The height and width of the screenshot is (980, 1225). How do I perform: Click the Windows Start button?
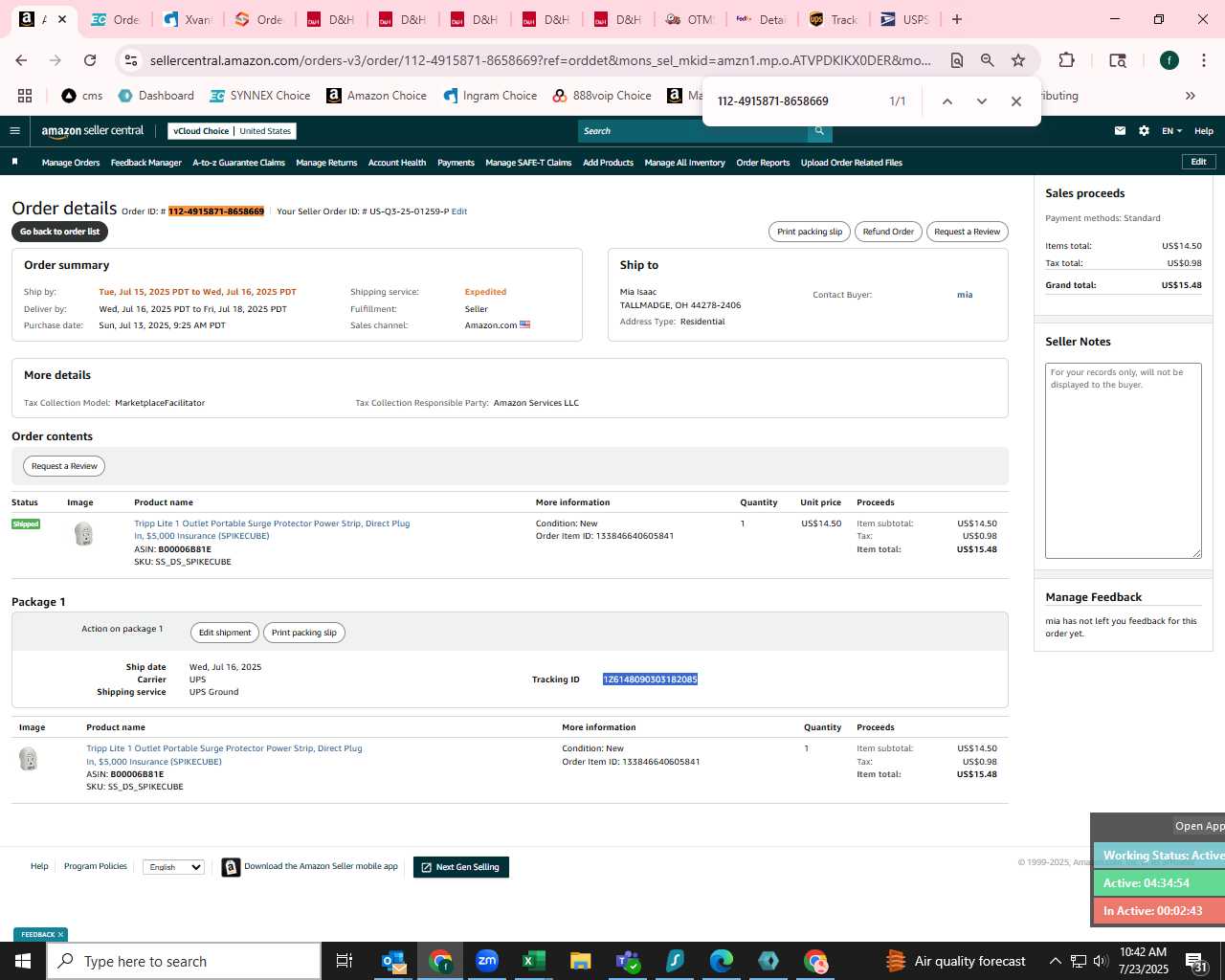pos(23,961)
